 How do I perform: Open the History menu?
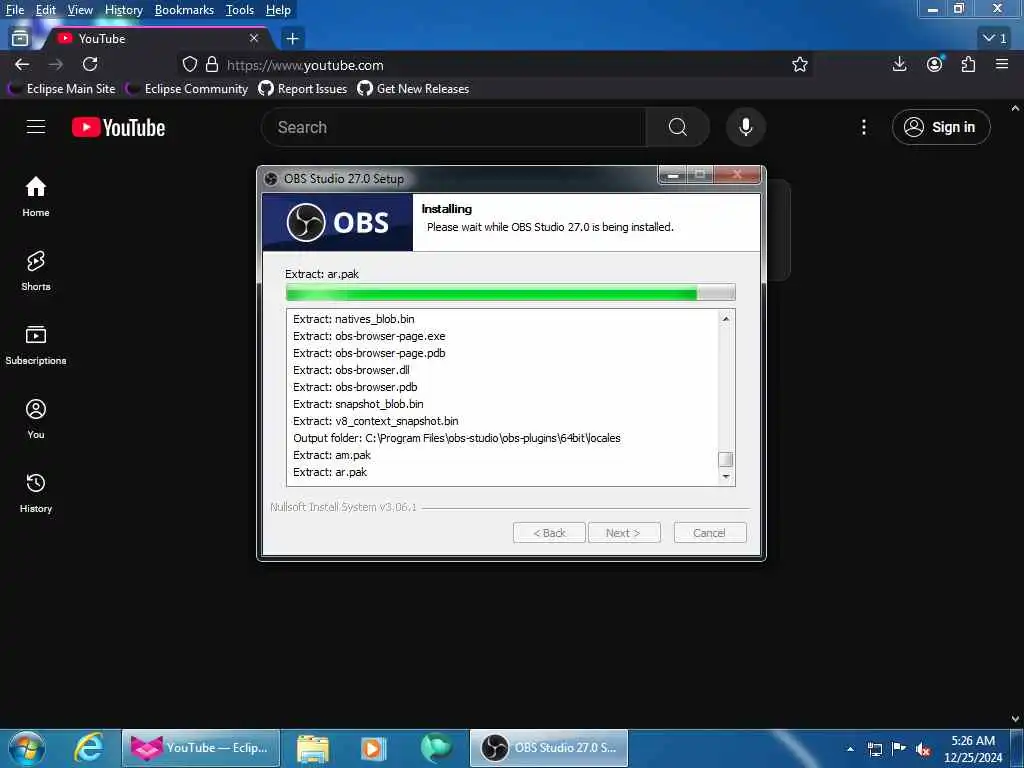(123, 10)
